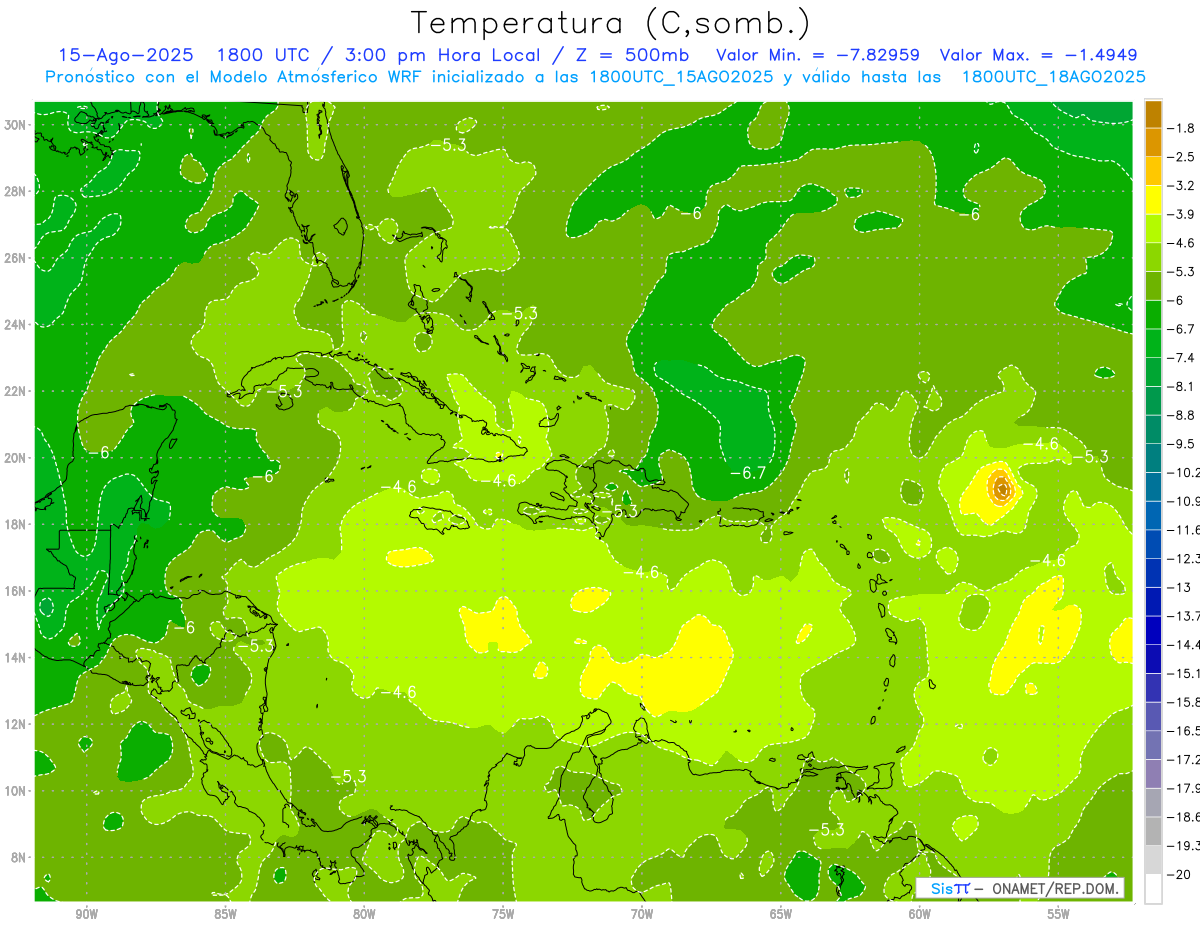Click the '-8.8' colorbar value
Screen dimensions: 1200x927
tap(1183, 415)
